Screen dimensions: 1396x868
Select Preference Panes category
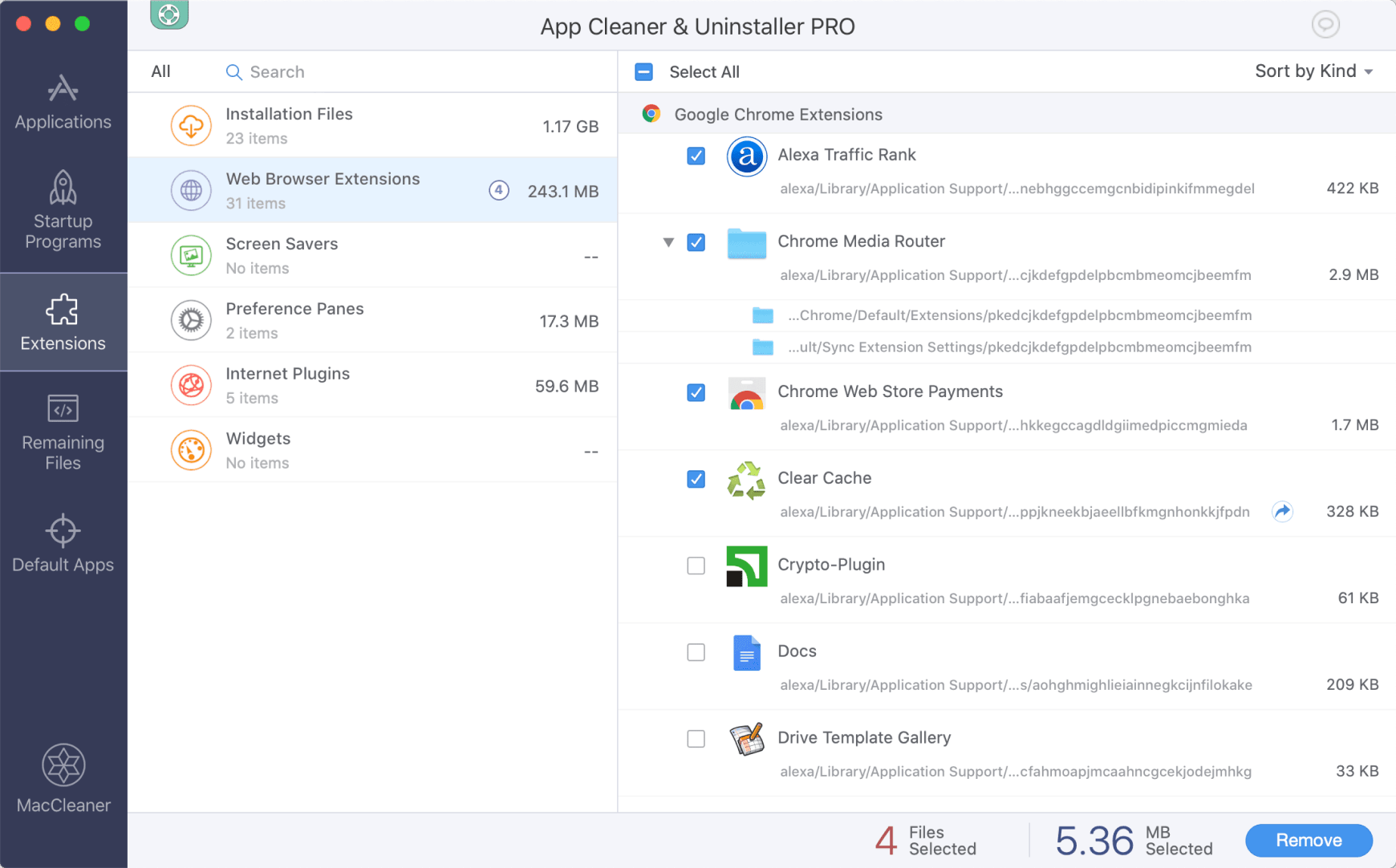click(372, 320)
